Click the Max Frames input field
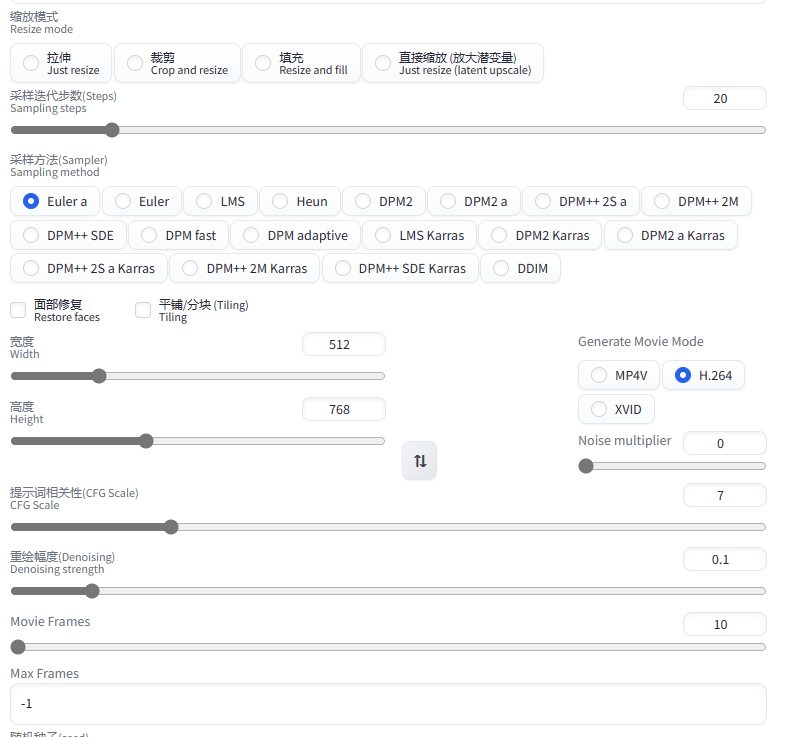This screenshot has width=785, height=737. tap(388, 704)
